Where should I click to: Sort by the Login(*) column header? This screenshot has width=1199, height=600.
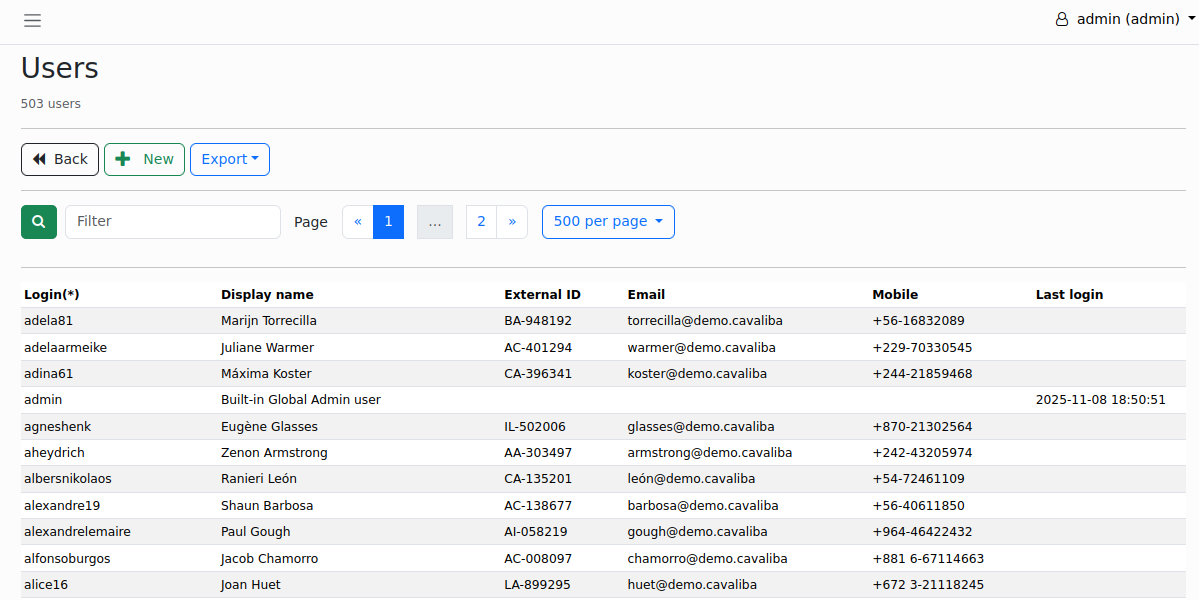click(x=52, y=294)
